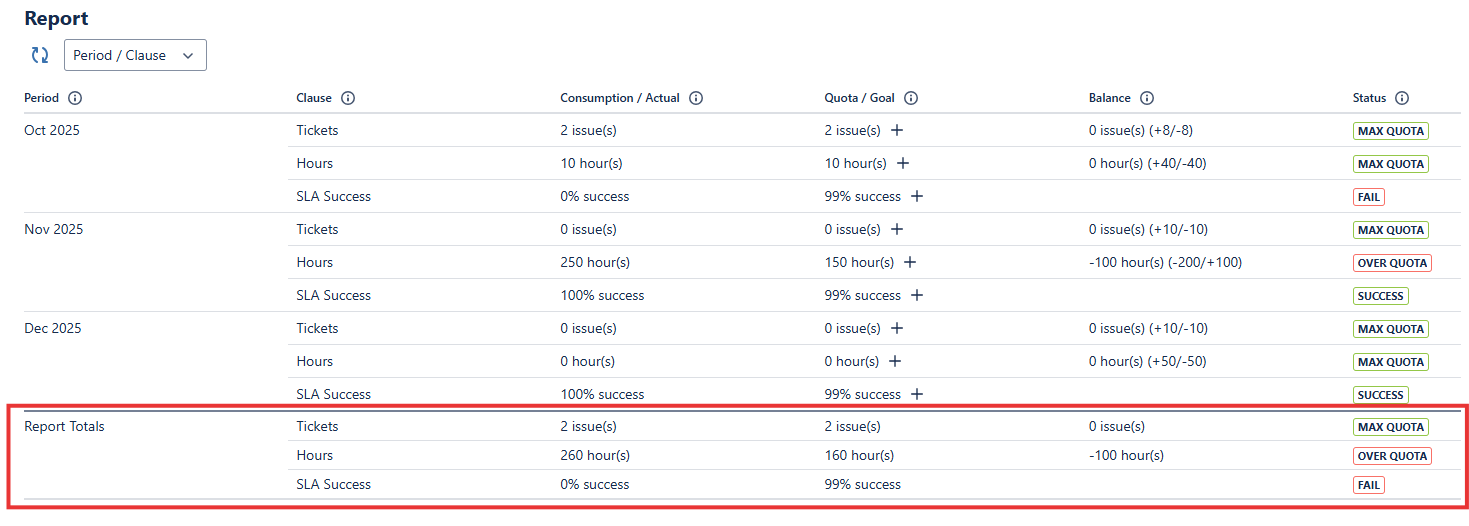Click the Report Totals row label
This screenshot has width=1469, height=526.
point(64,426)
